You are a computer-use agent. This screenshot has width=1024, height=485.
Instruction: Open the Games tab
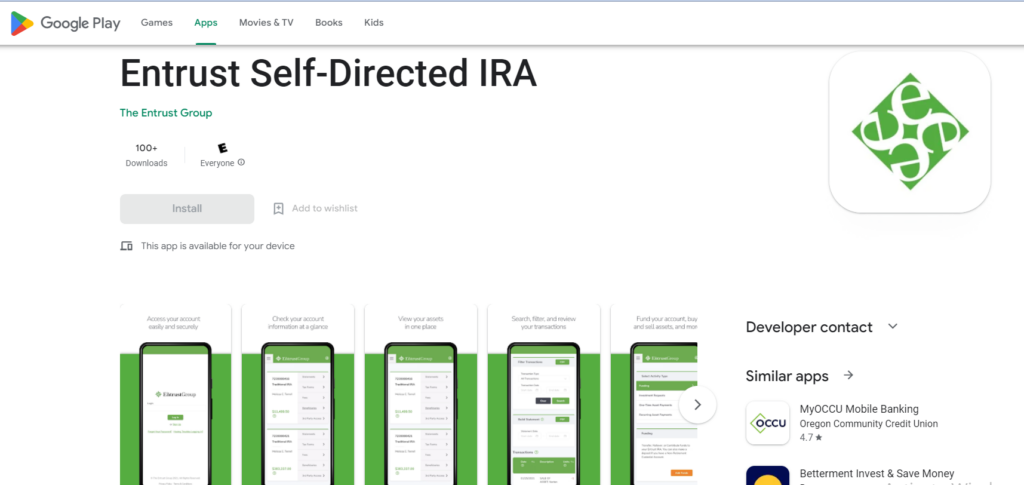point(157,23)
